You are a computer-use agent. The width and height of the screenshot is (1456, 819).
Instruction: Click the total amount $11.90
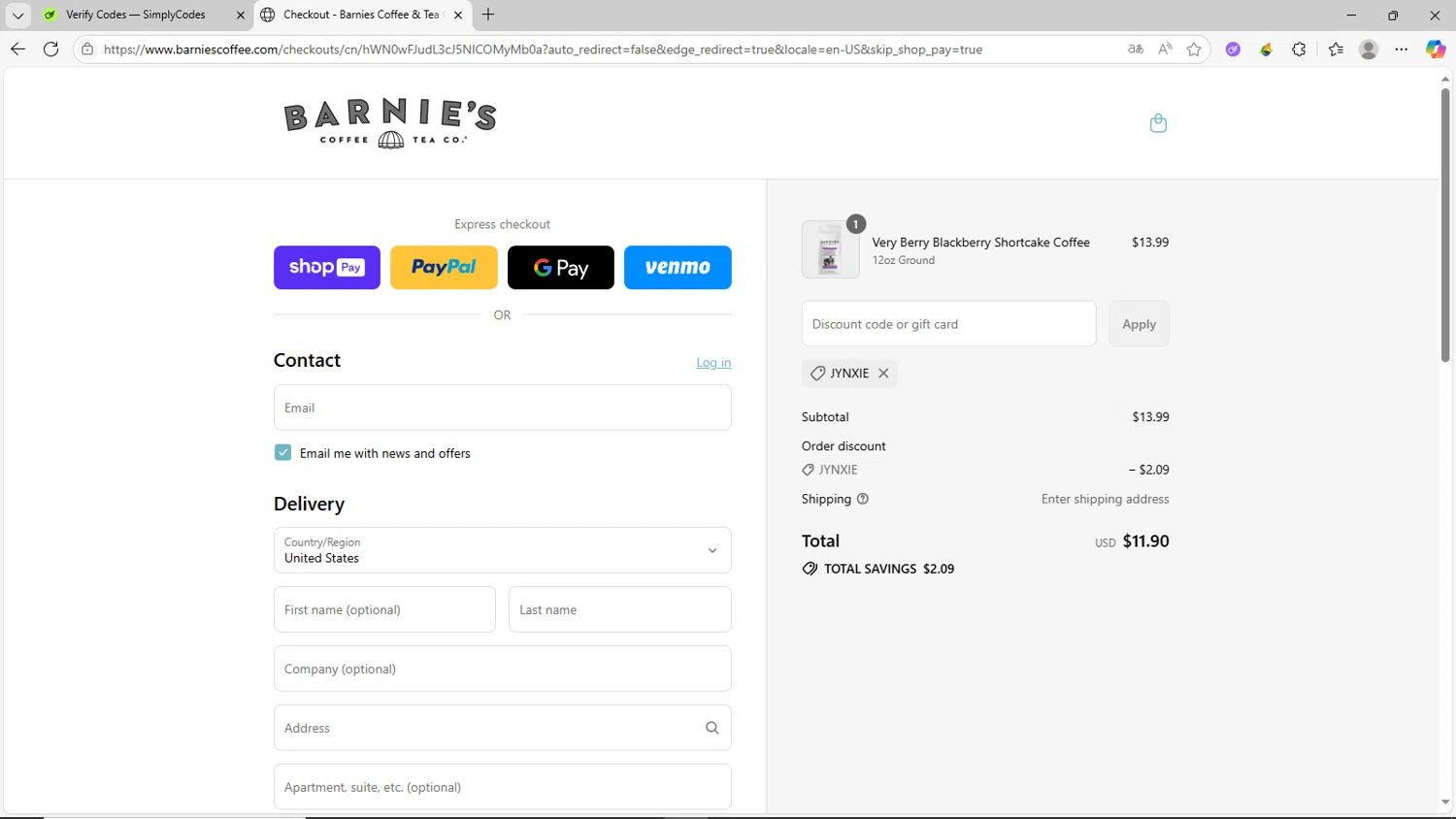1145,541
